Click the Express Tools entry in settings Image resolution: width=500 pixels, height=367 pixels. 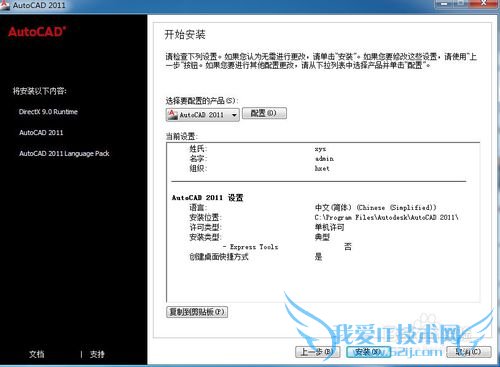250,247
